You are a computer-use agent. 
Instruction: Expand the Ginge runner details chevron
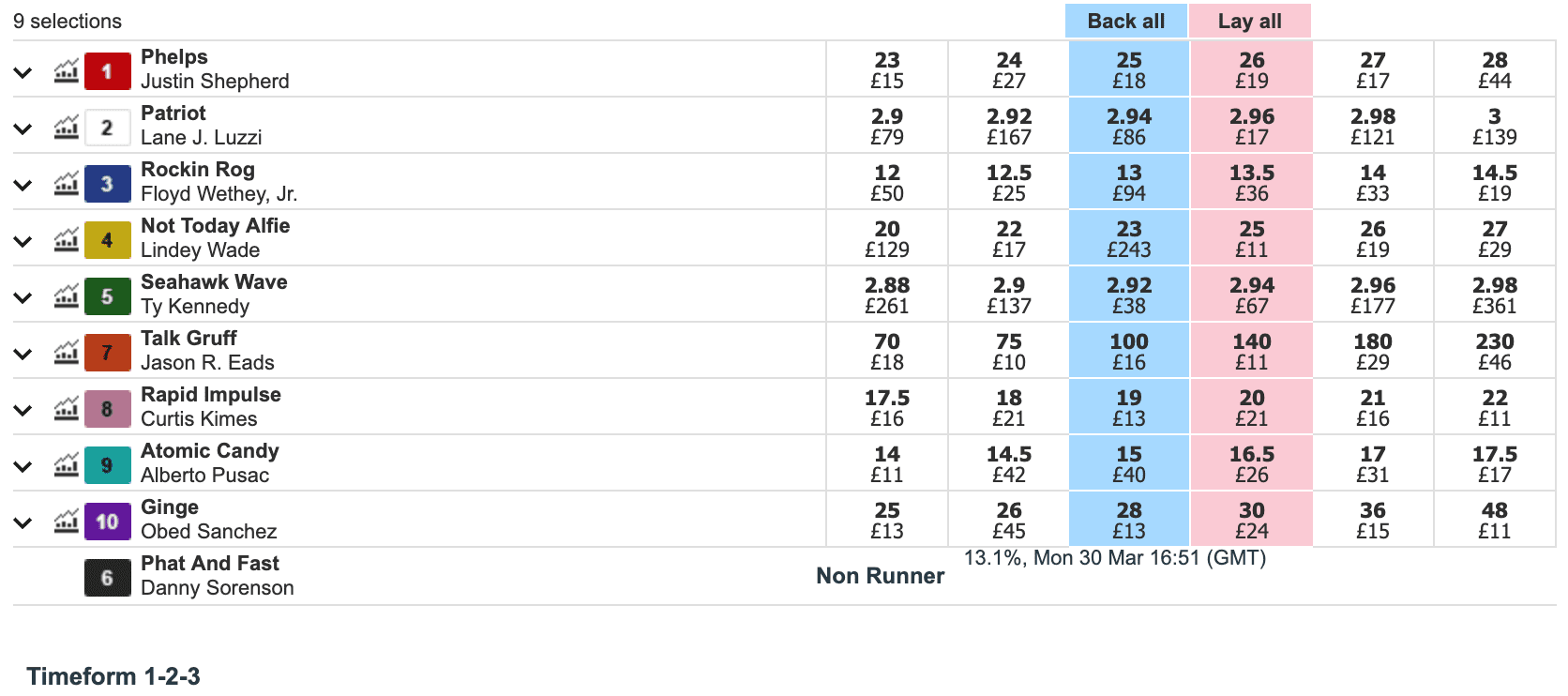[23, 522]
